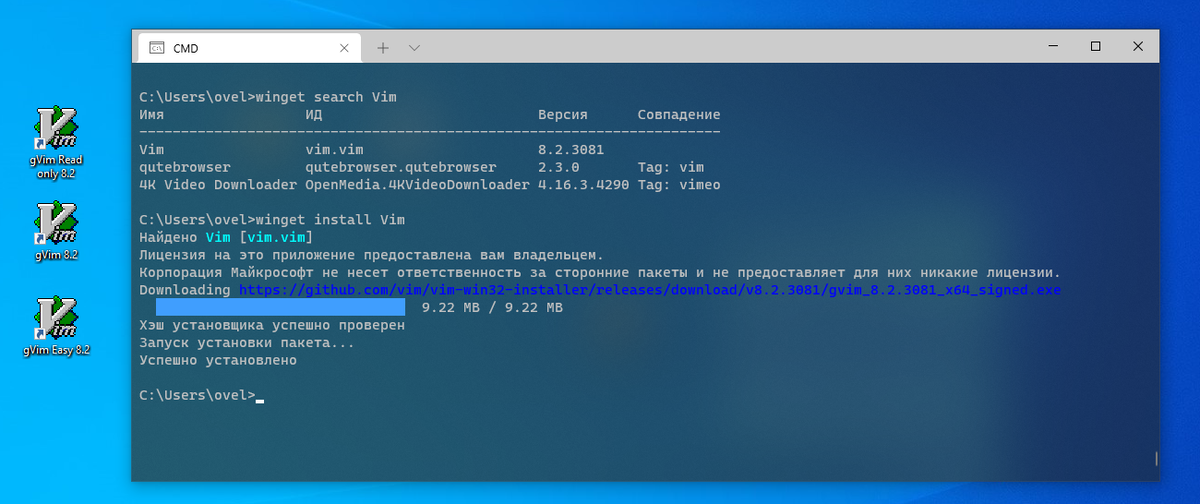Open the gvim installer GitHub download link
This screenshot has height=504, width=1200.
650,290
